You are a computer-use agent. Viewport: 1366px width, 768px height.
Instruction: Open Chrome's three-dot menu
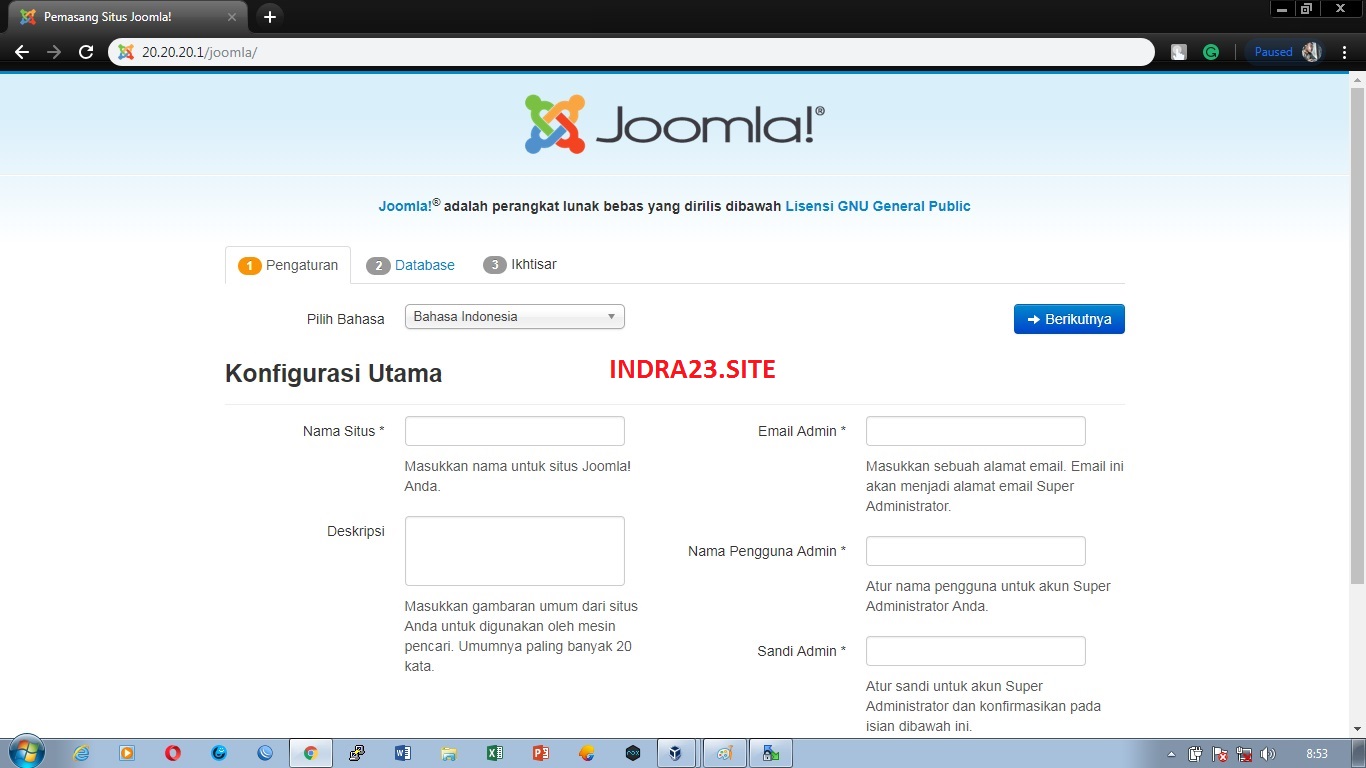[1345, 52]
